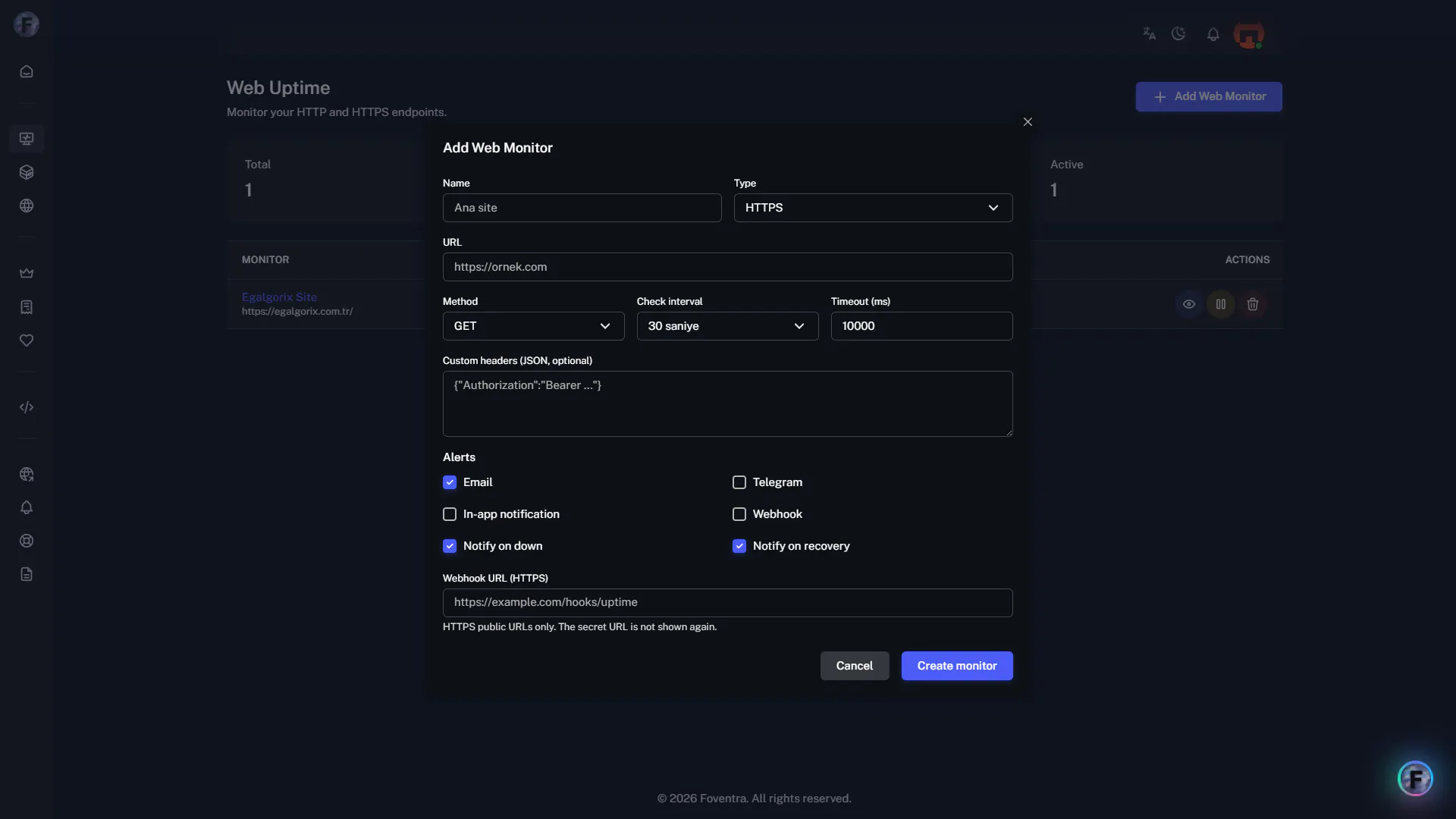Open the notifications bell in the top bar
The height and width of the screenshot is (819, 1456).
tap(1213, 34)
